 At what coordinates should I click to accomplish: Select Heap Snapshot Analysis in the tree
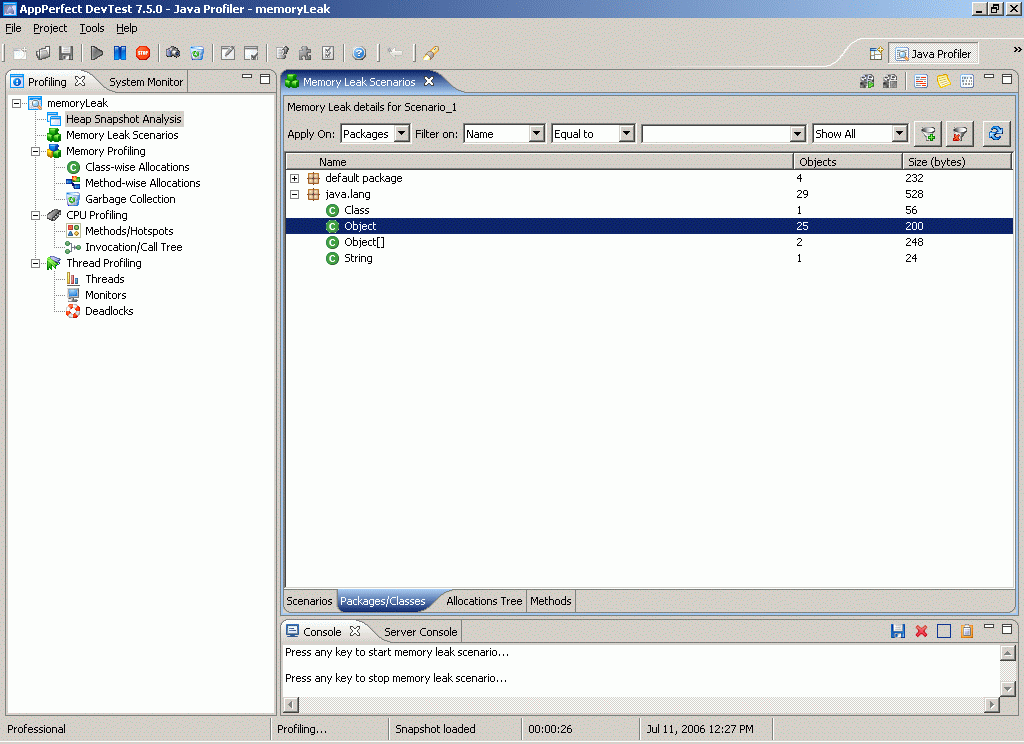[123, 118]
